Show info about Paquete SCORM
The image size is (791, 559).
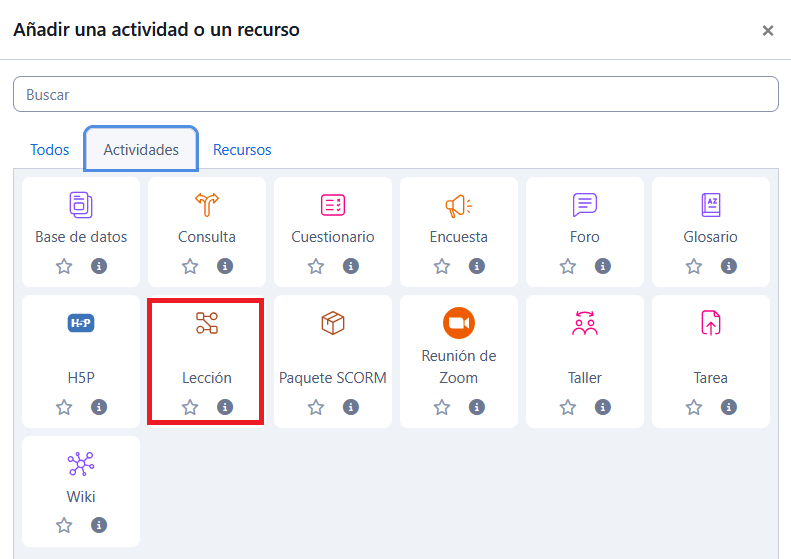[351, 407]
